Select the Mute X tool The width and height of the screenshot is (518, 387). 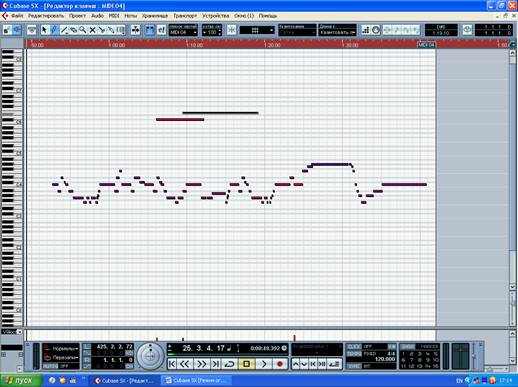click(92, 30)
